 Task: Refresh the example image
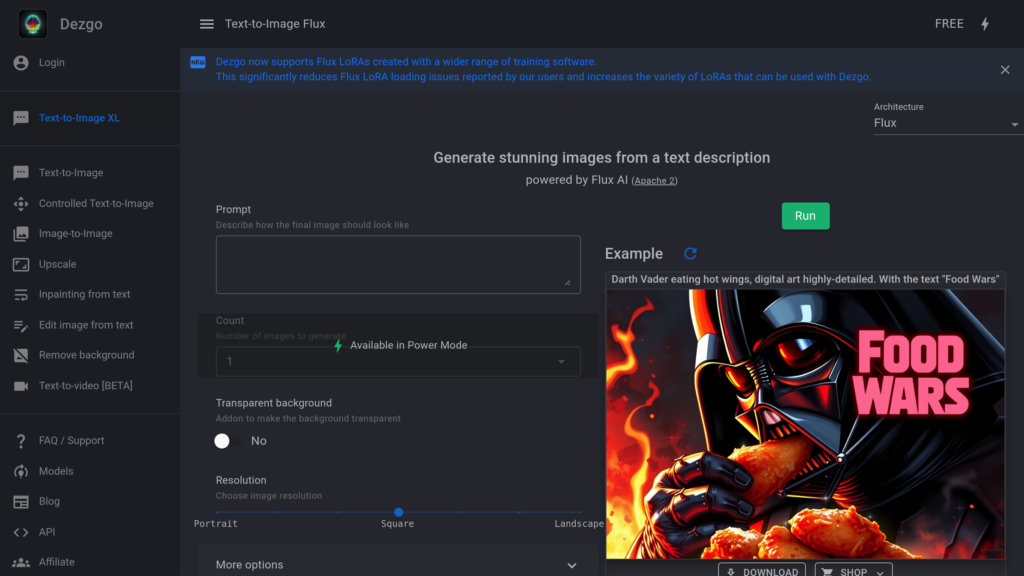690,254
